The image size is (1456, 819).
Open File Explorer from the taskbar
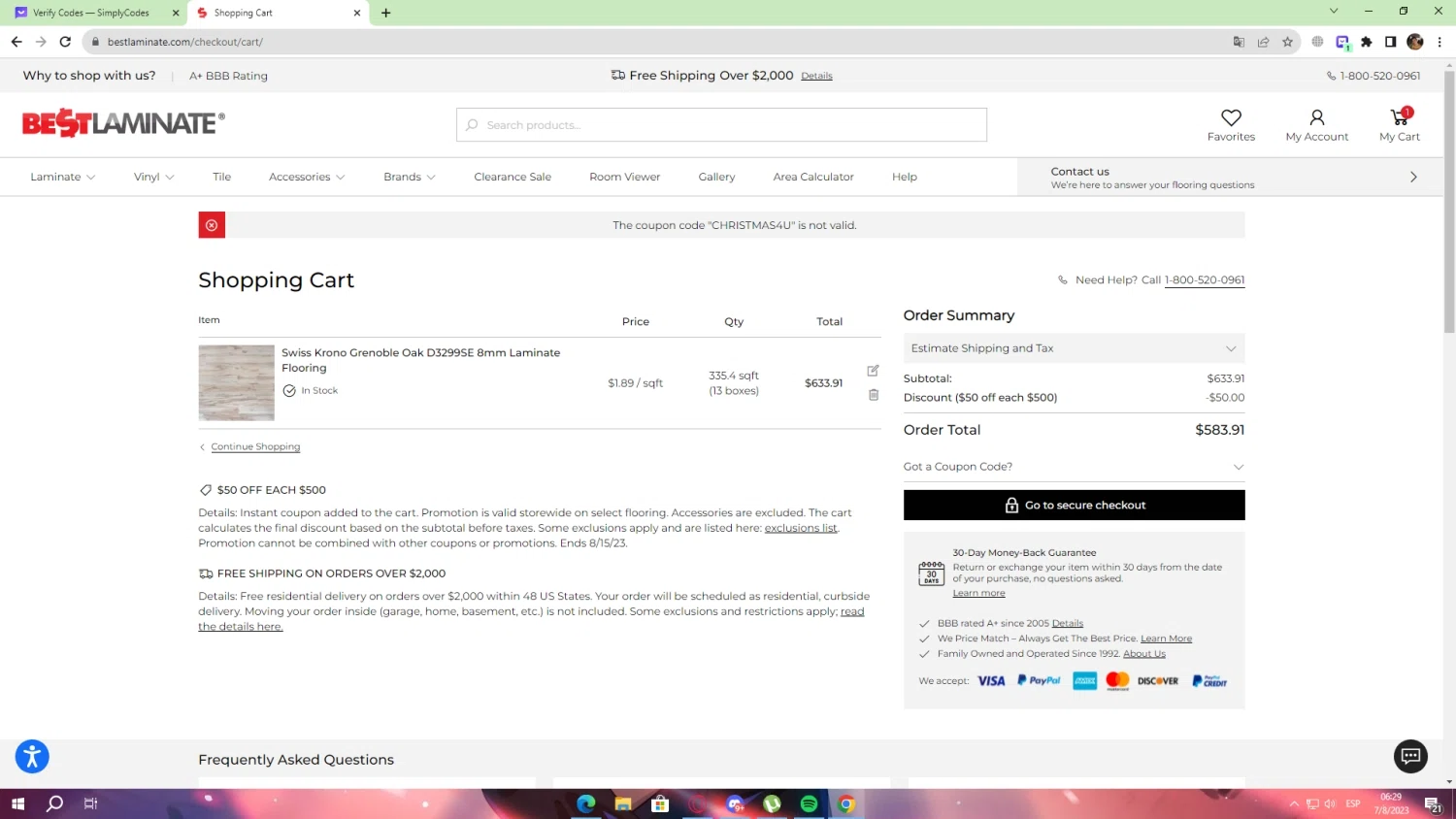pyautogui.click(x=623, y=803)
